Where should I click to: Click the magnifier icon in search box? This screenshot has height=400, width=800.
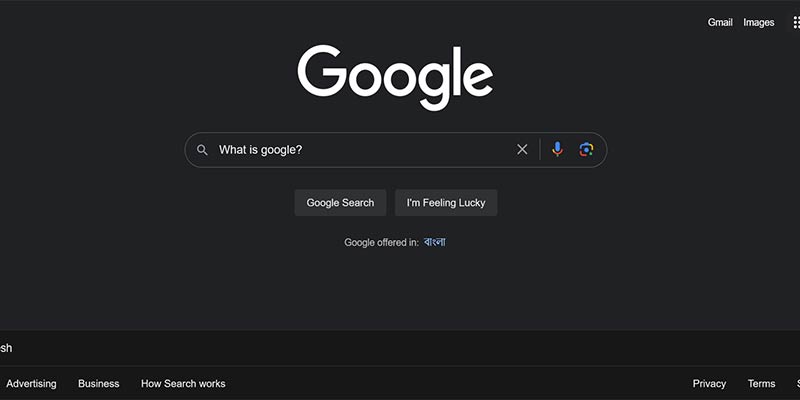coord(202,150)
